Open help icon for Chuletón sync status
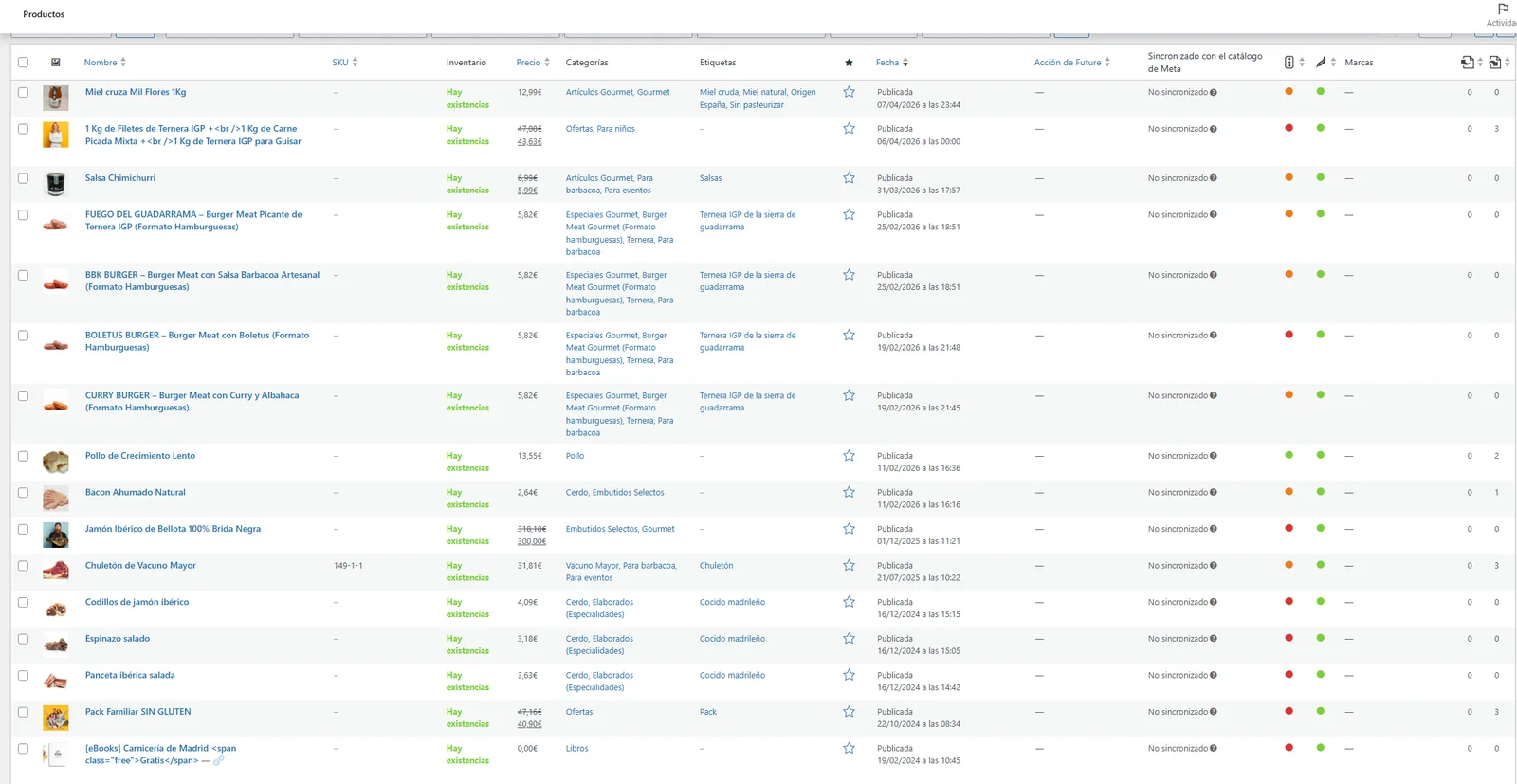The width and height of the screenshot is (1517, 784). (1214, 566)
